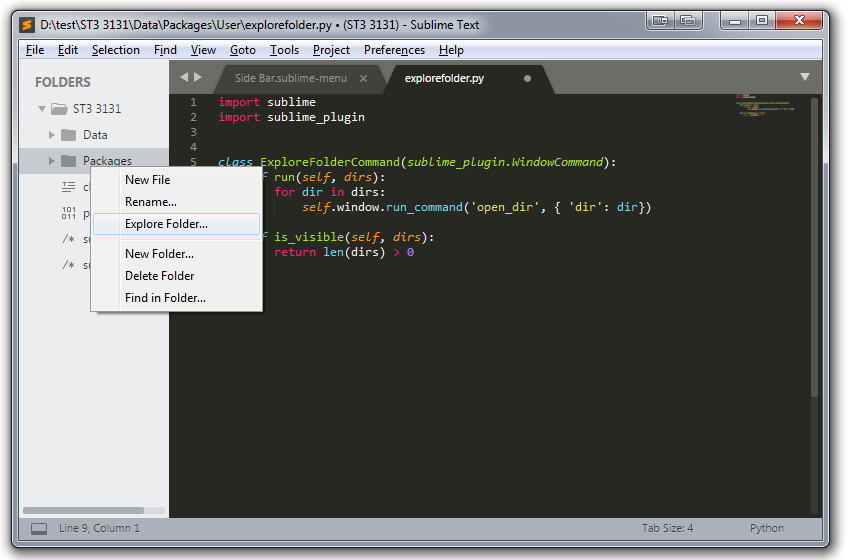Click the unsaved dot on explorefolder.py tab
This screenshot has height=560, width=849.
point(527,79)
